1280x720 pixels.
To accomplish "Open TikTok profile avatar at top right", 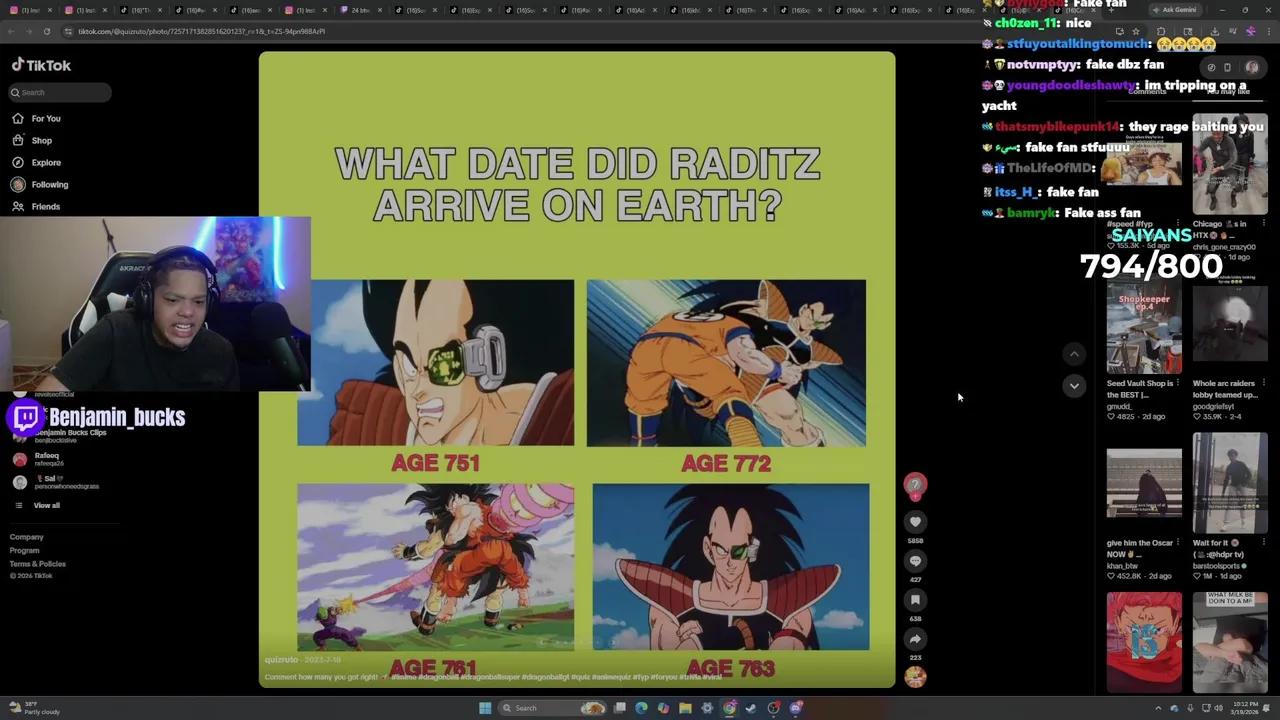I will (x=1252, y=67).
